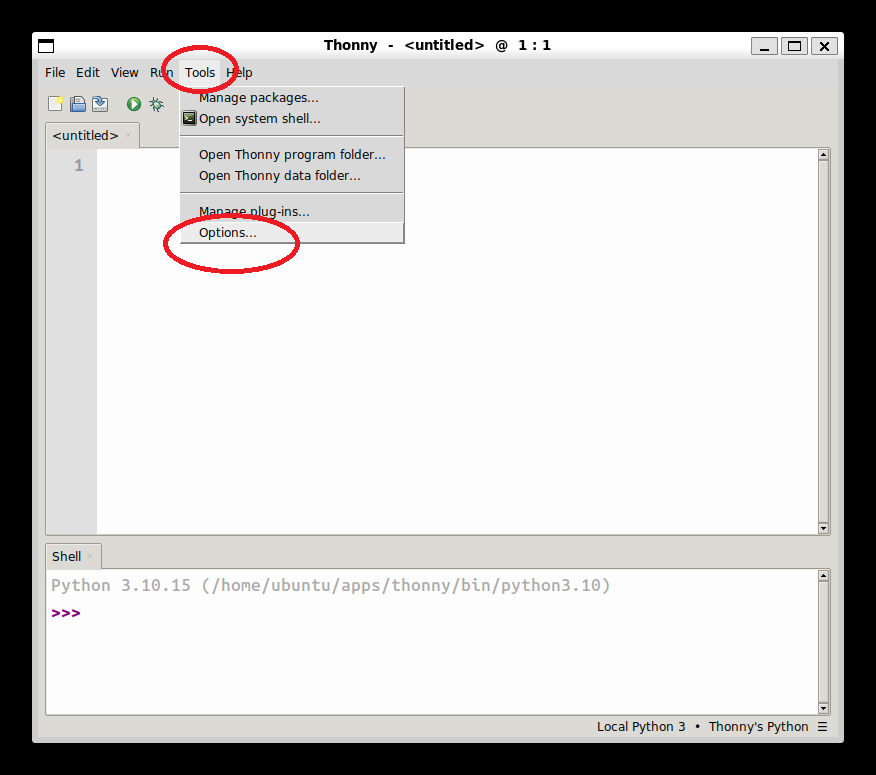
Task: Start debugging with the bug icon
Action: click(156, 104)
